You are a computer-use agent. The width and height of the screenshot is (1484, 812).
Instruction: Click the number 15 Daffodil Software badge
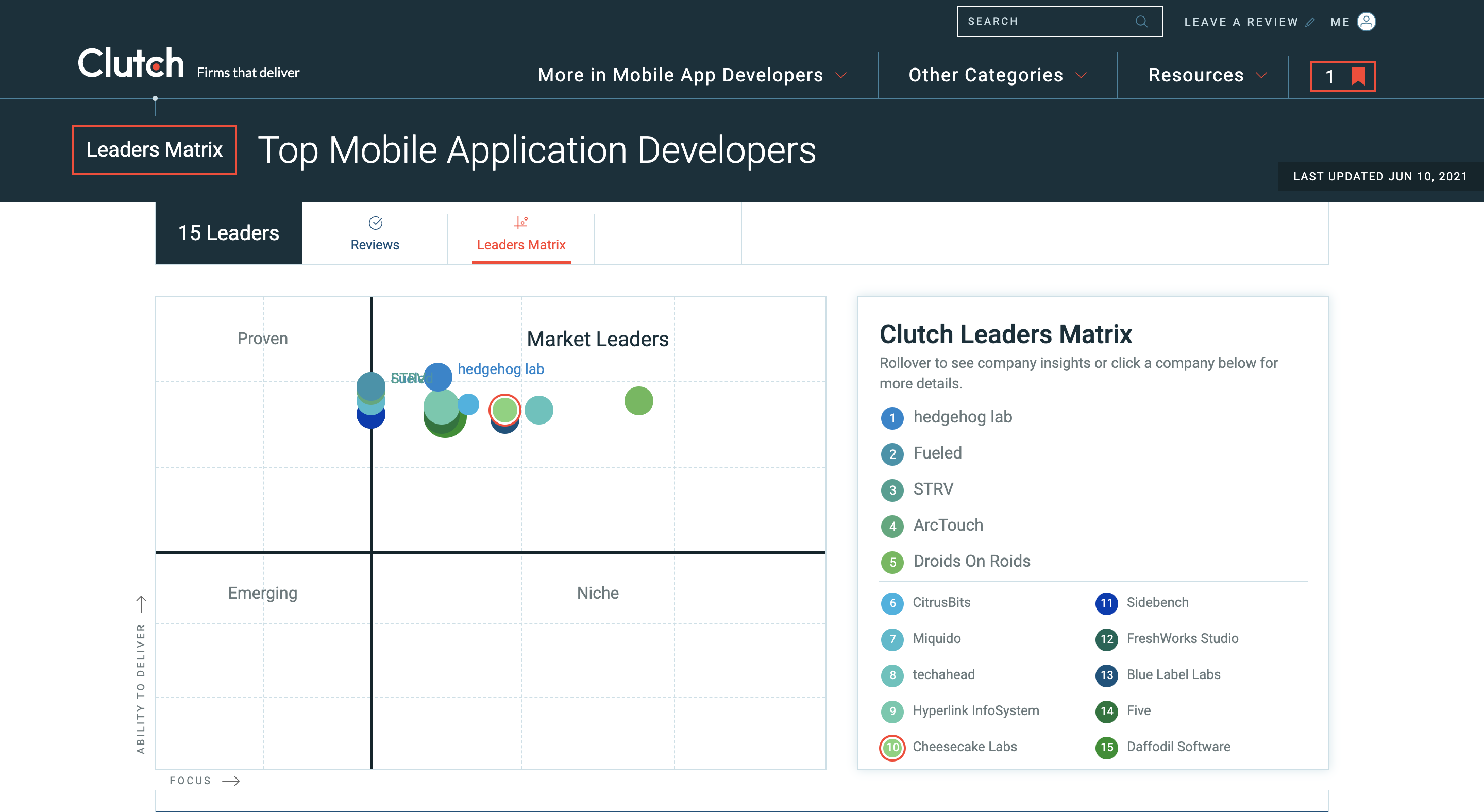coord(1106,748)
